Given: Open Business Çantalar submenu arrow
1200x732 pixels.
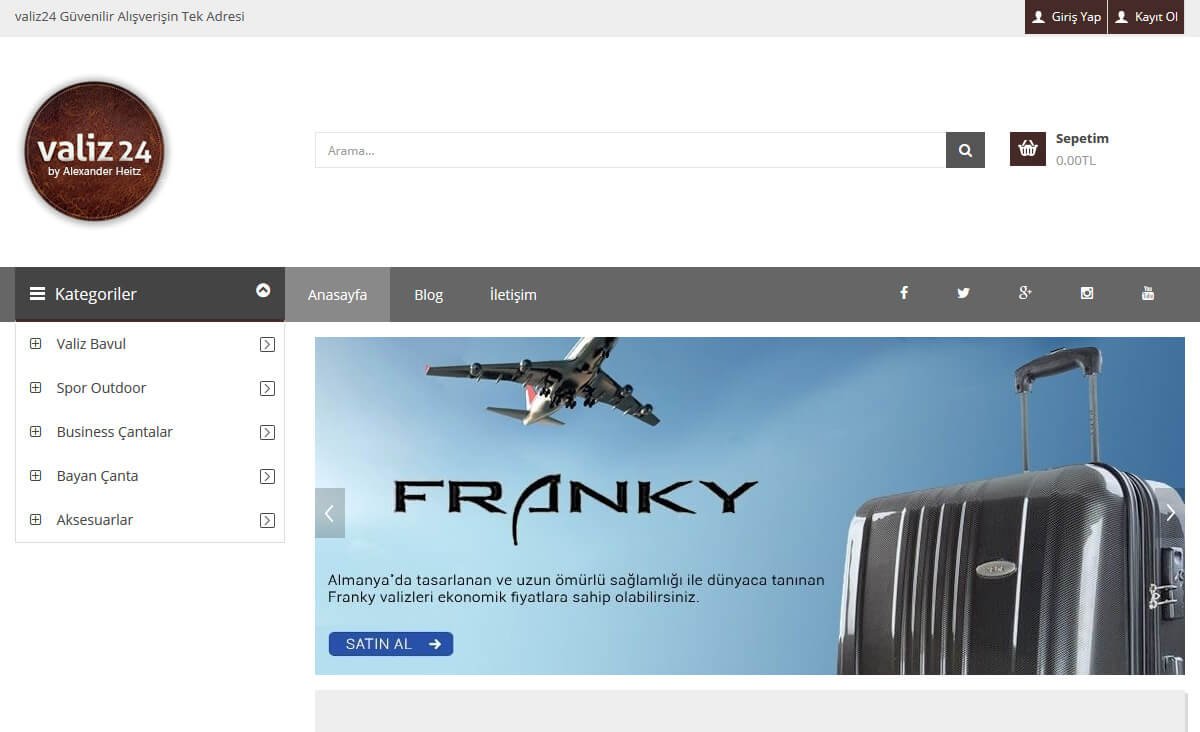Looking at the screenshot, I should [267, 433].
